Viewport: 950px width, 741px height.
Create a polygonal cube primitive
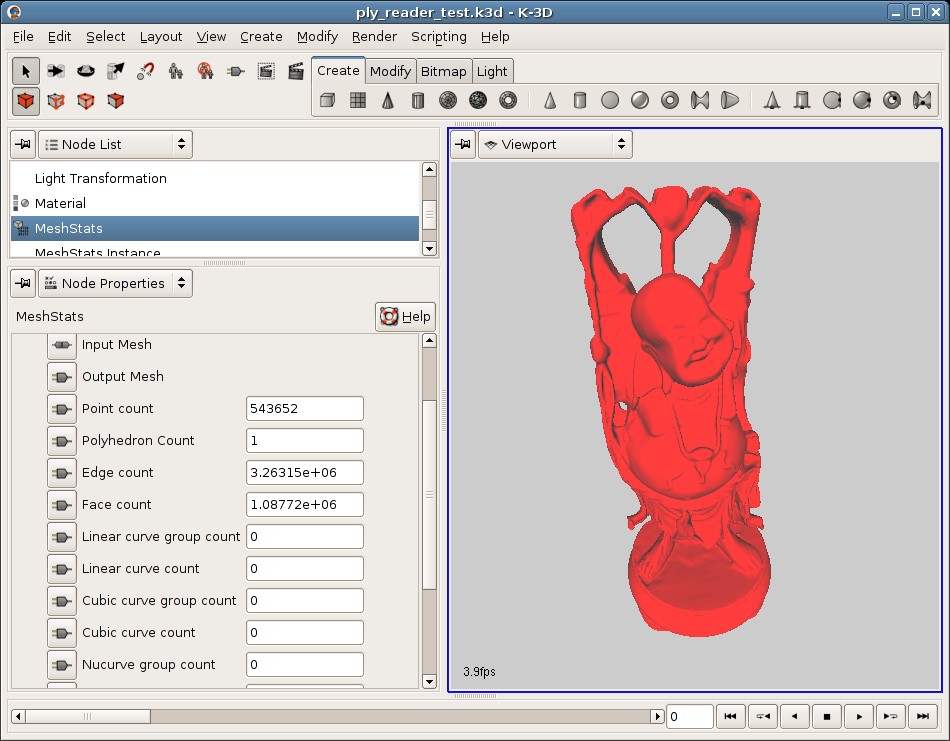327,100
